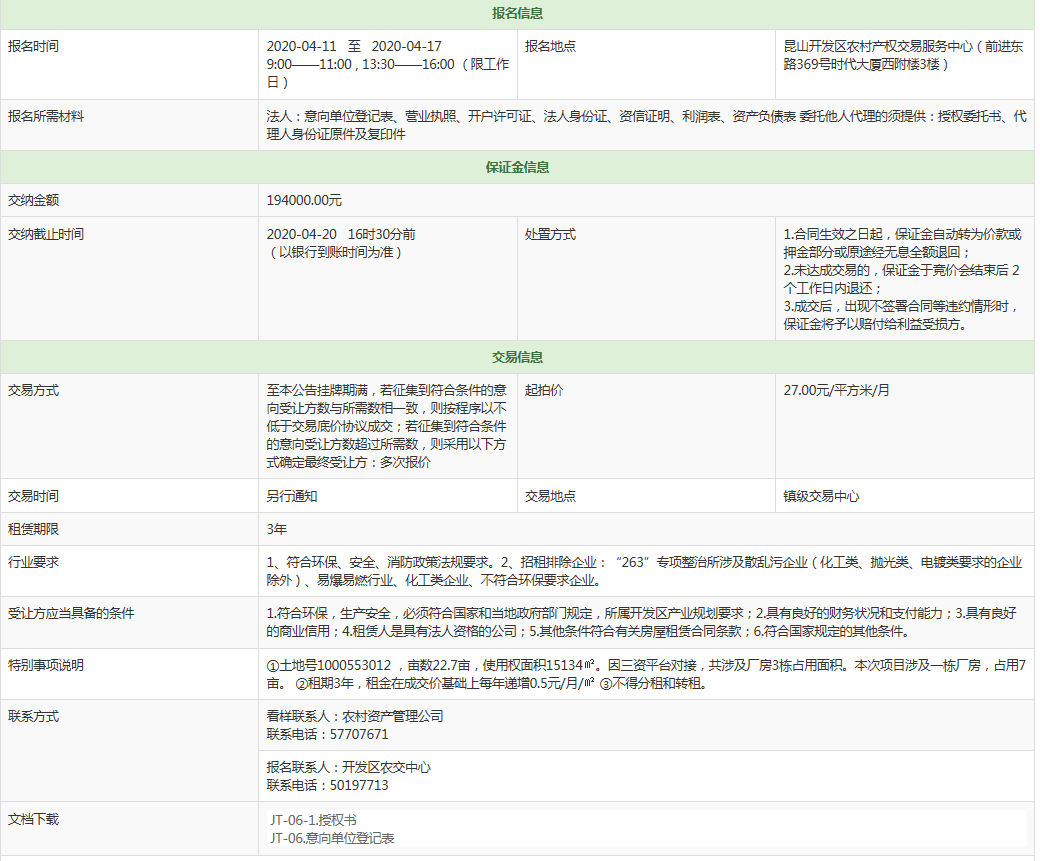Screen dimensions: 1040x861
Task: Click the 27.00元/平方米/月 starting price
Action: point(836,390)
